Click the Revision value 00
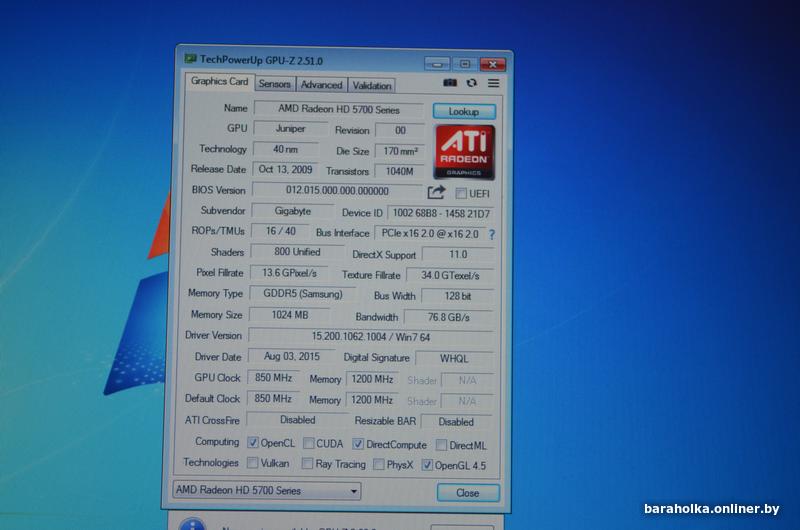Screen dimensions: 800x530 point(401,130)
